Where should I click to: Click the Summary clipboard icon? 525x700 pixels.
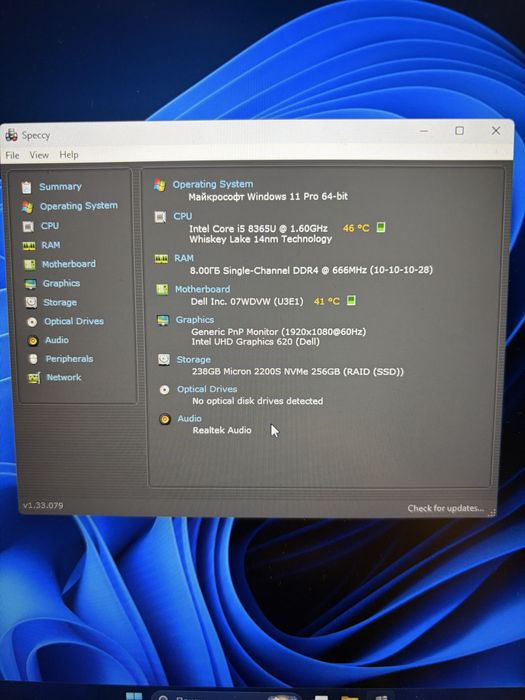(x=26, y=187)
